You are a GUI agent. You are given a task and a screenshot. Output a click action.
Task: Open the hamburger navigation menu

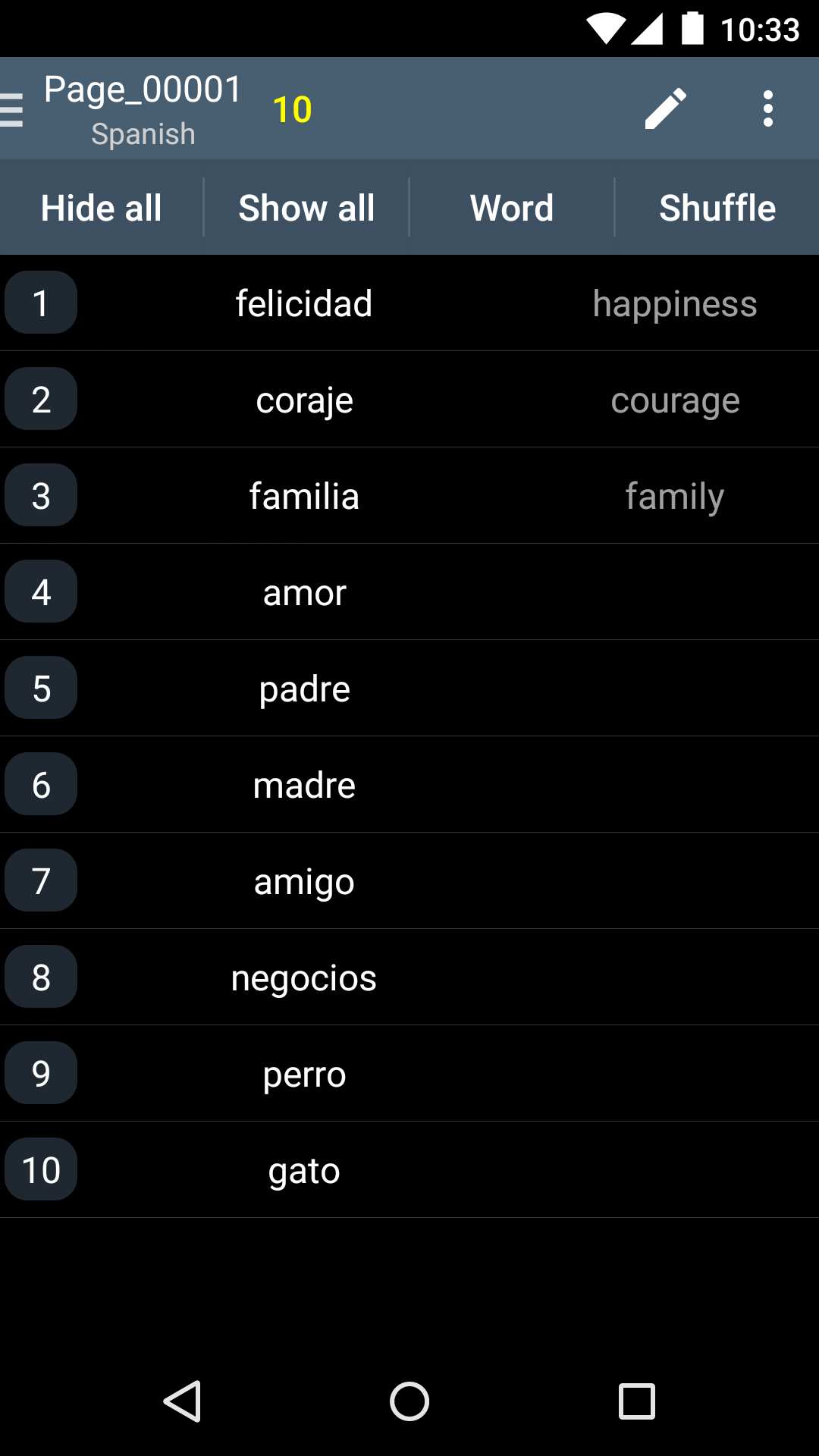point(12,109)
